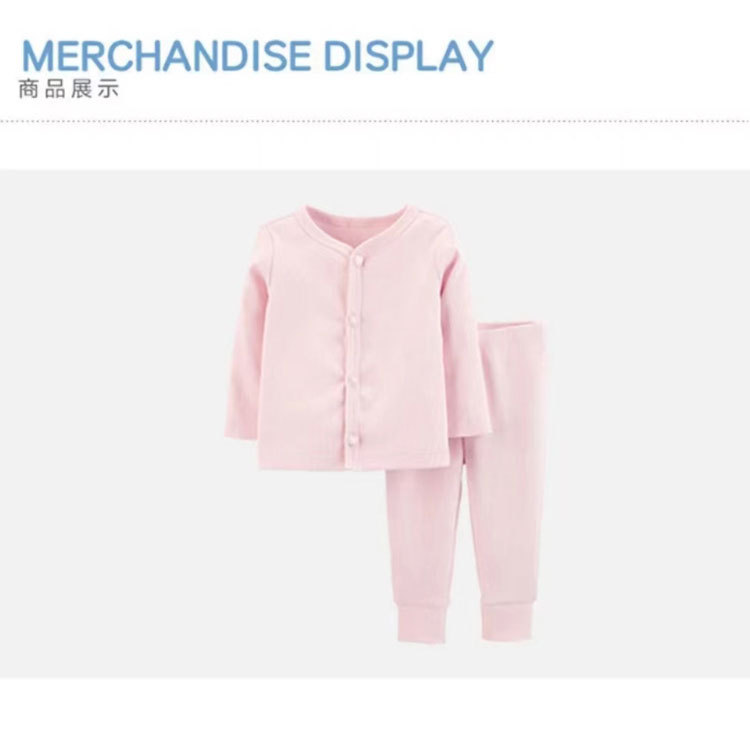Click the dotted divider line under the header
This screenshot has width=750, height=750.
tap(375, 121)
